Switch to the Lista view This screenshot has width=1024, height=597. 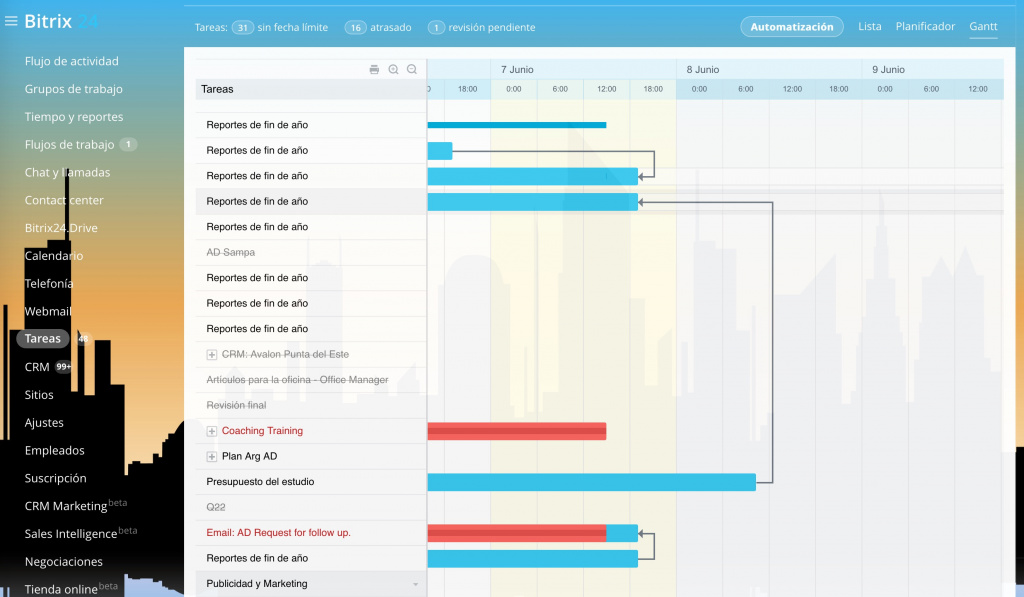point(870,27)
